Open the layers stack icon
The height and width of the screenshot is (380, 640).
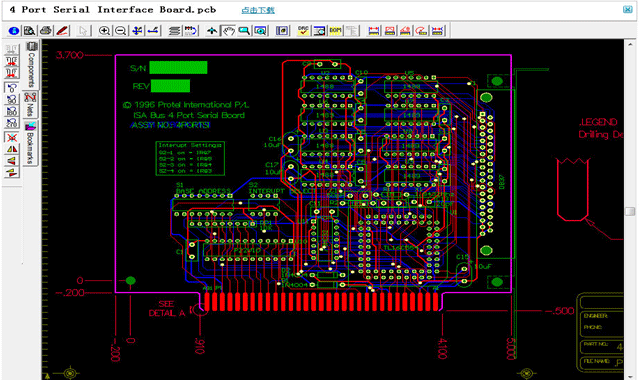point(174,31)
